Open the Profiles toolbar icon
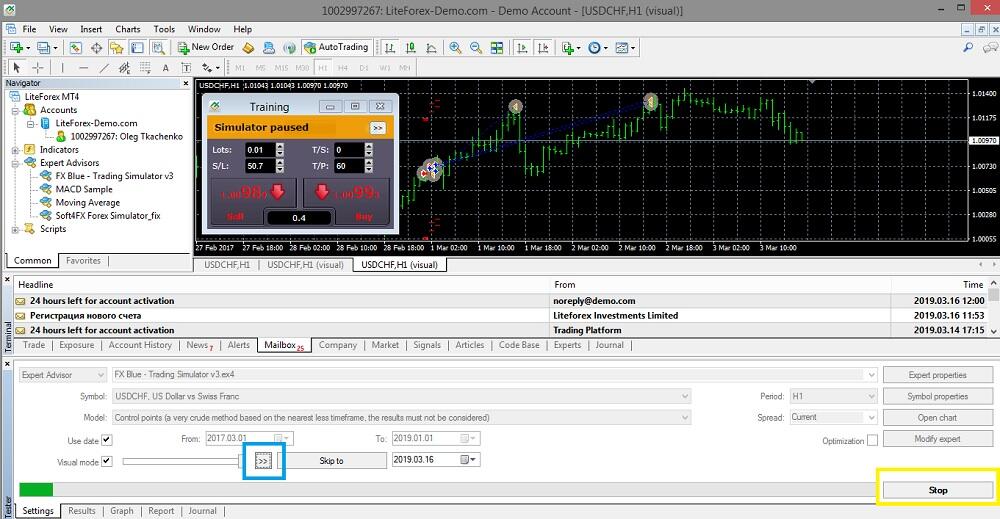This screenshot has height=519, width=1000. (43, 47)
